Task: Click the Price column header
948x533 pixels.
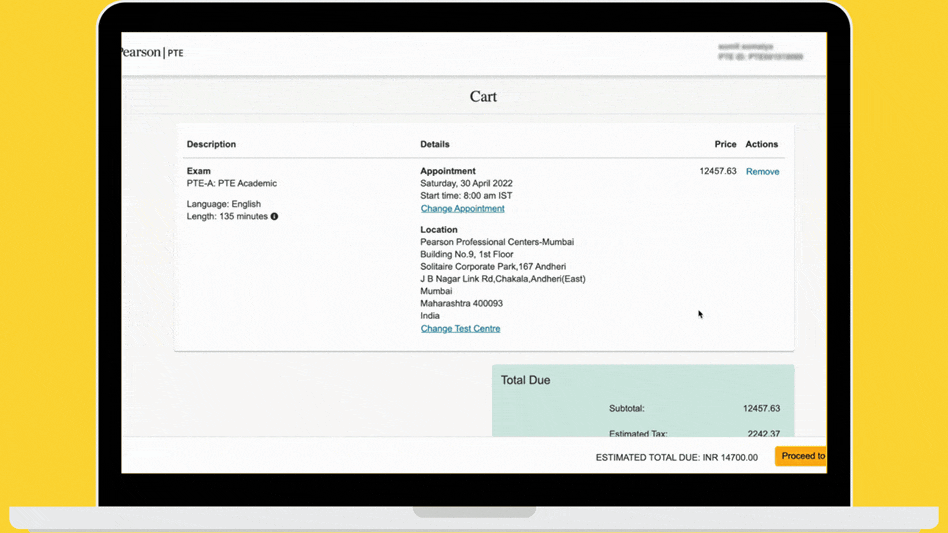Action: 726,144
